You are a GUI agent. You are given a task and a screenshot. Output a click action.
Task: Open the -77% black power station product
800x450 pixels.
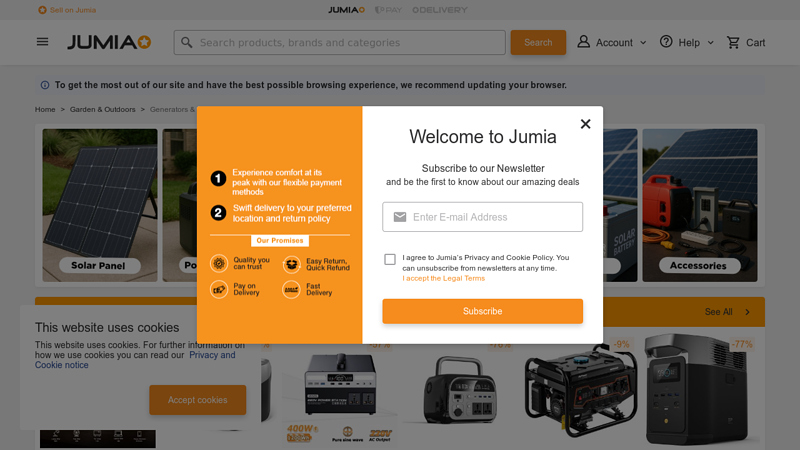point(697,390)
